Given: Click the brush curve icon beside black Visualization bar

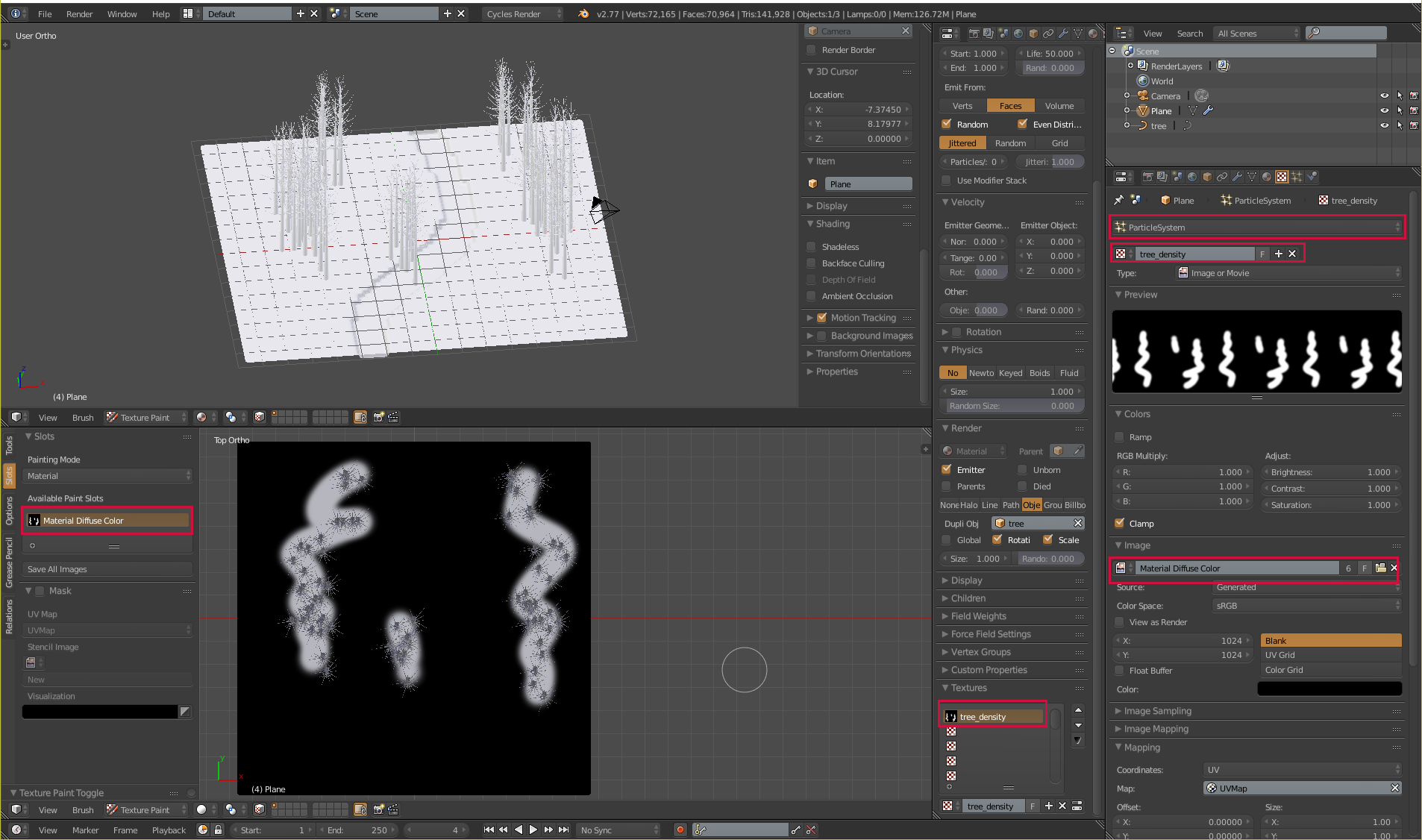Looking at the screenshot, I should 185,712.
